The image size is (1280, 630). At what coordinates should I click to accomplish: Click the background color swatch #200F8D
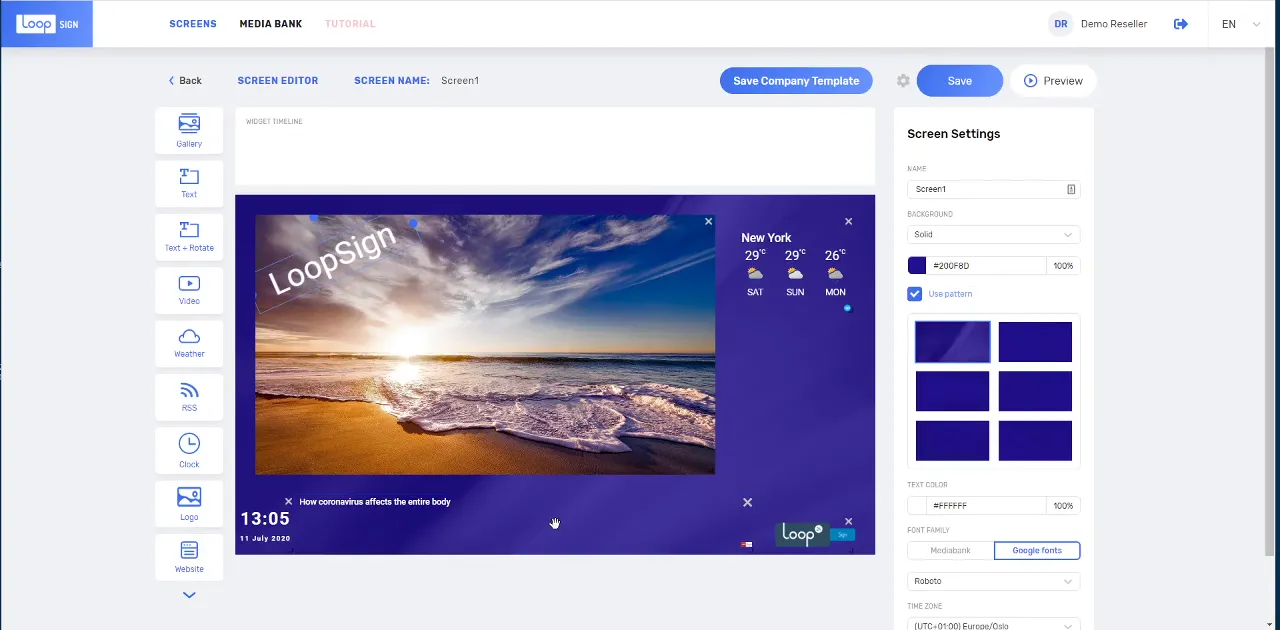(x=917, y=266)
